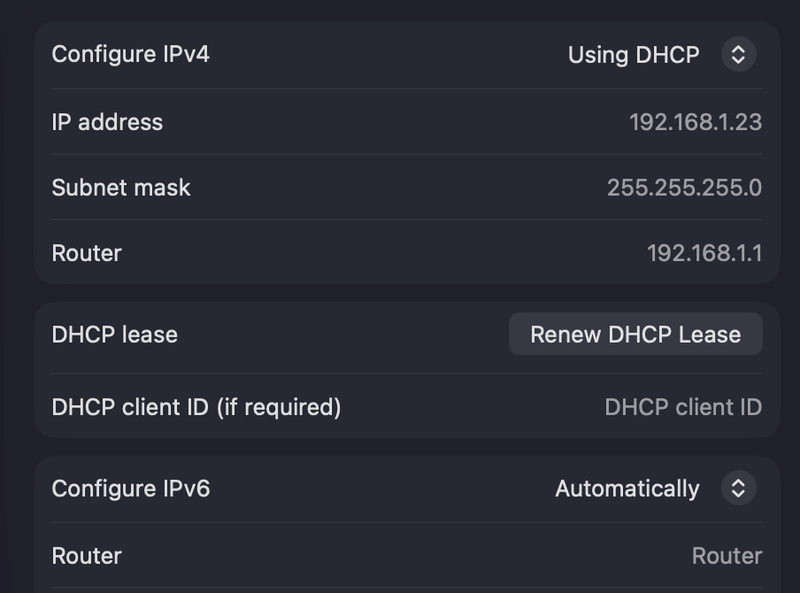Click the 'Router' label under Configure IPv6
The image size is (800, 593).
click(x=87, y=556)
